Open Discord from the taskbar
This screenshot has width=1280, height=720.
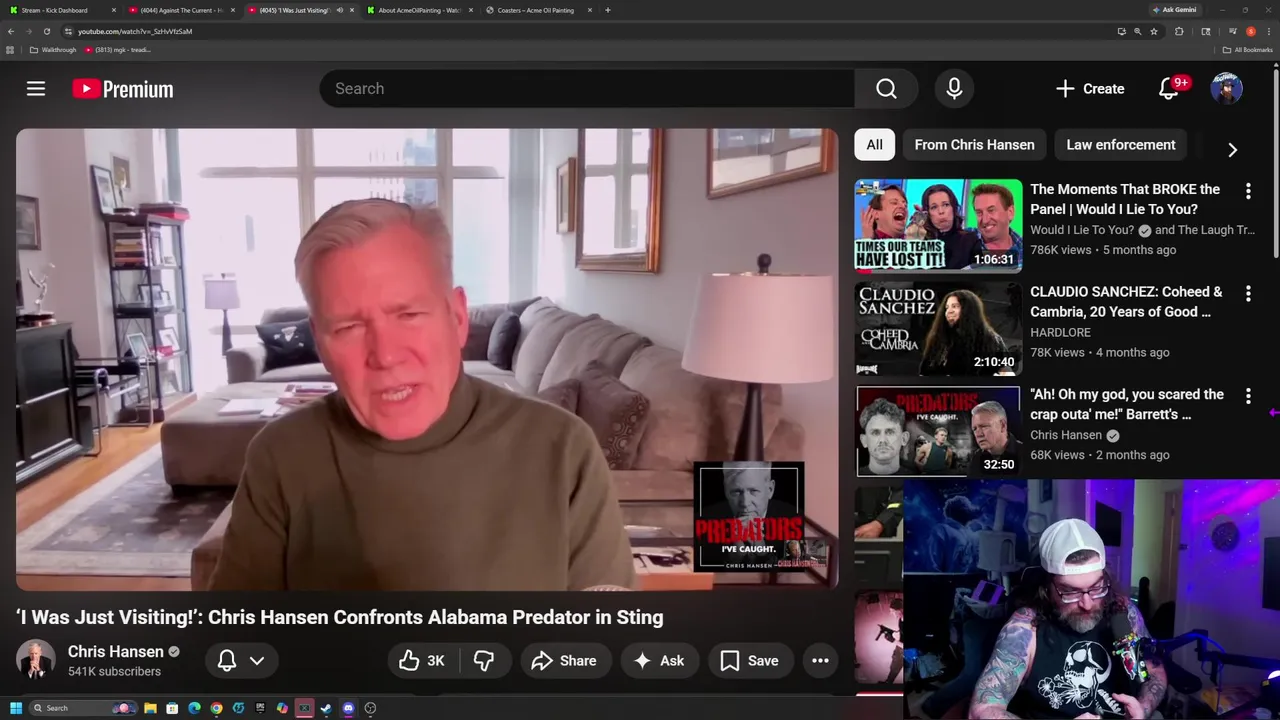348,708
